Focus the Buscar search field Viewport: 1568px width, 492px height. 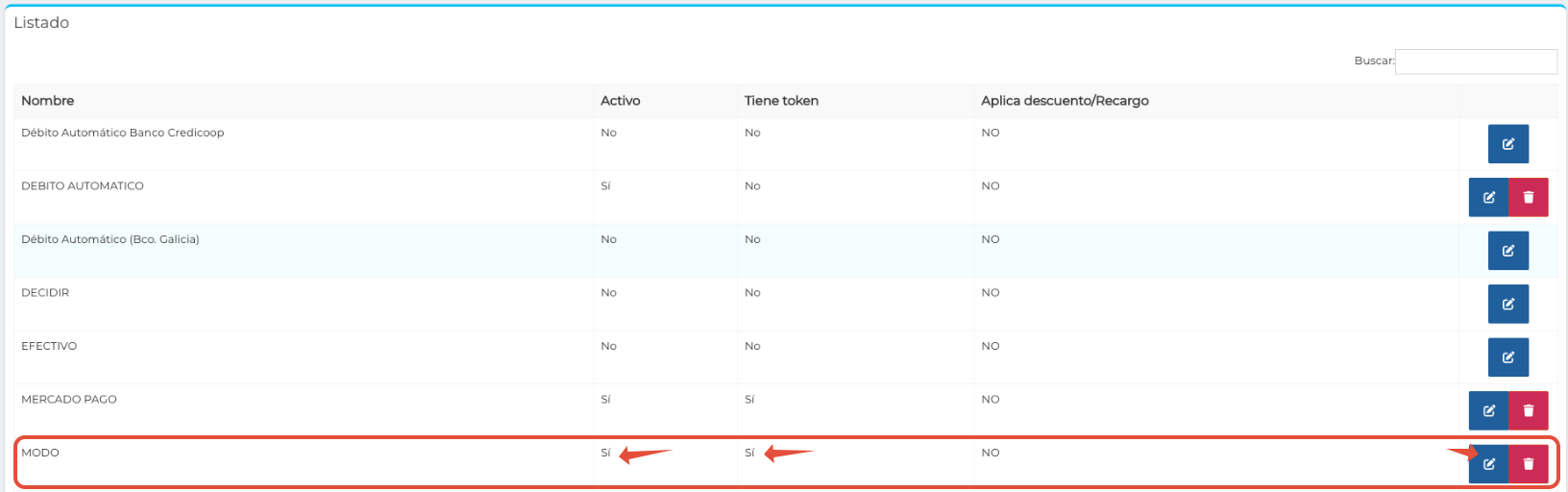[x=1476, y=61]
